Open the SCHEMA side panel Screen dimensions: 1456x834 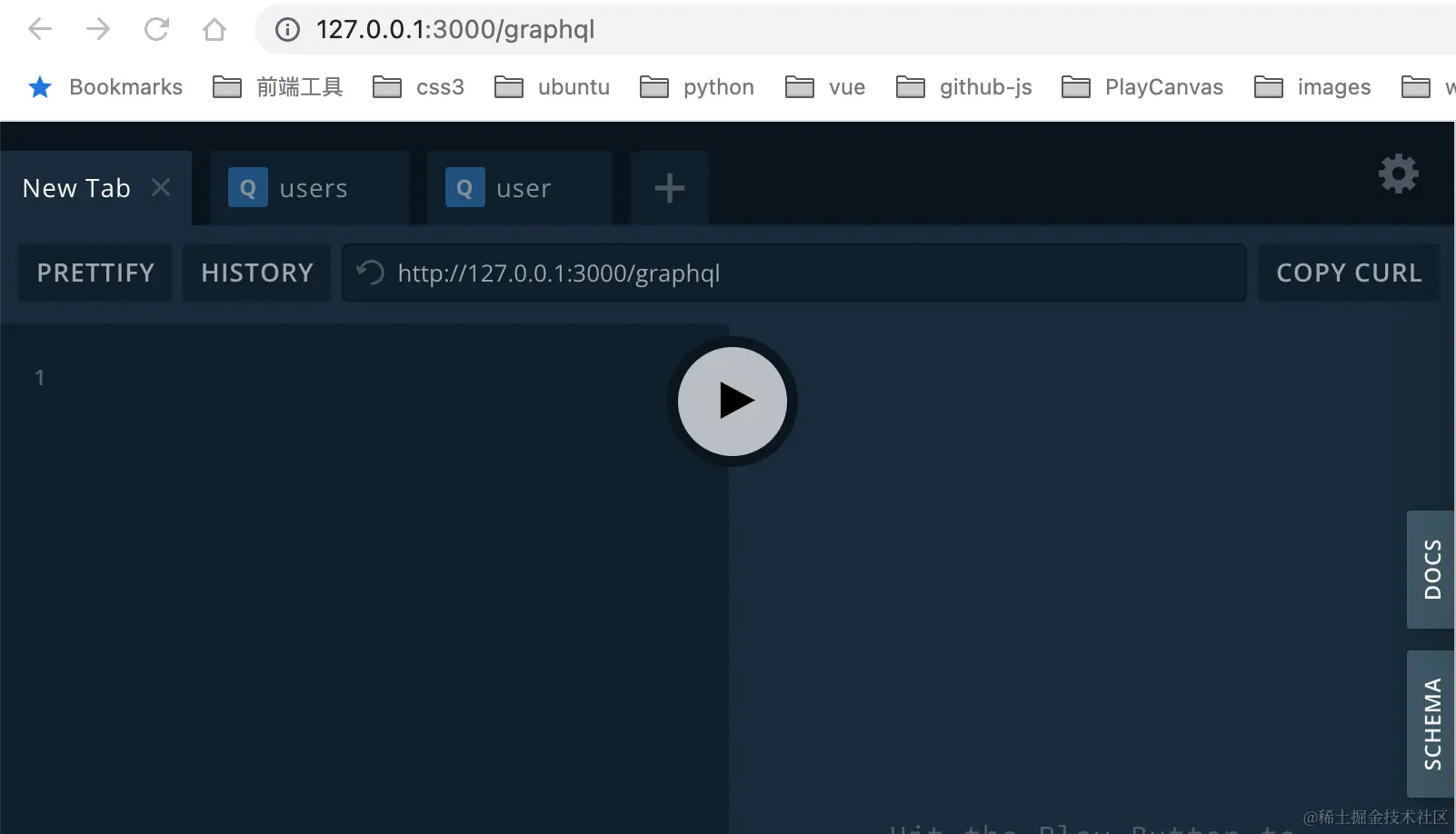pyautogui.click(x=1431, y=724)
